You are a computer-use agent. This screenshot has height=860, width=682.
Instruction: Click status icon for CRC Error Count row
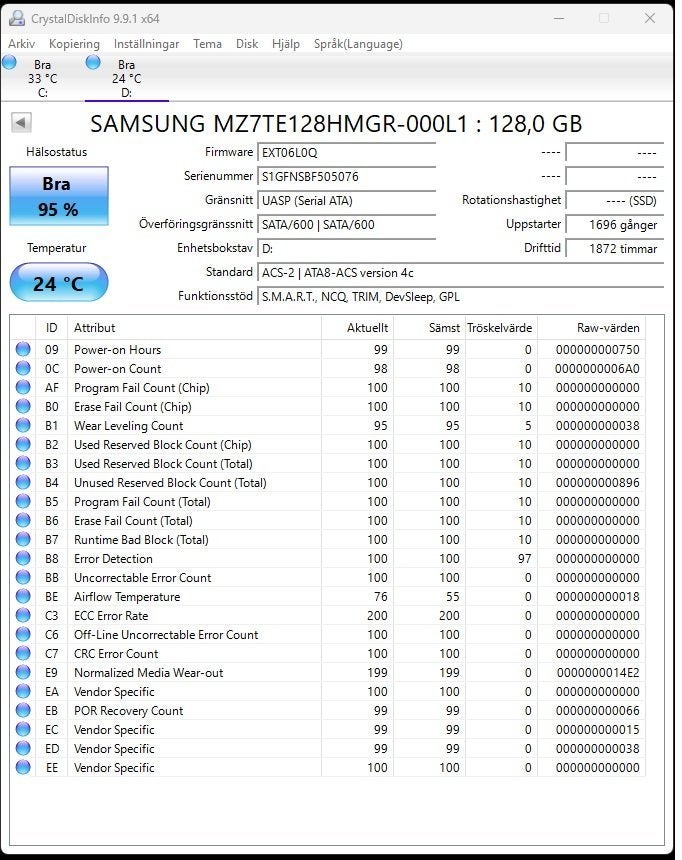click(23, 653)
